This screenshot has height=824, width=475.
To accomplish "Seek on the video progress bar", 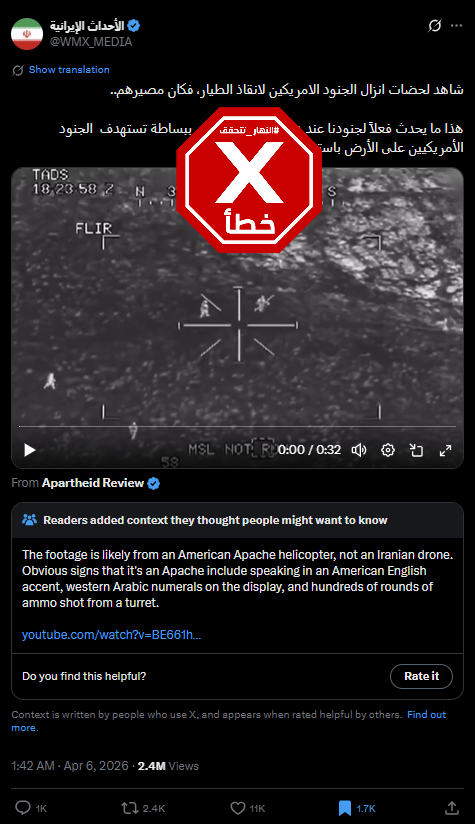I will pyautogui.click(x=238, y=426).
